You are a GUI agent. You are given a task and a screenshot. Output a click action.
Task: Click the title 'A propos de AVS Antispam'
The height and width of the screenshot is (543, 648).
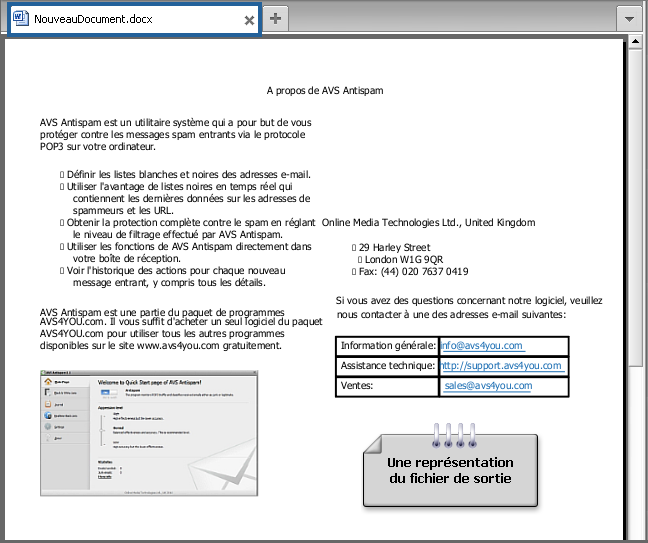pos(325,90)
